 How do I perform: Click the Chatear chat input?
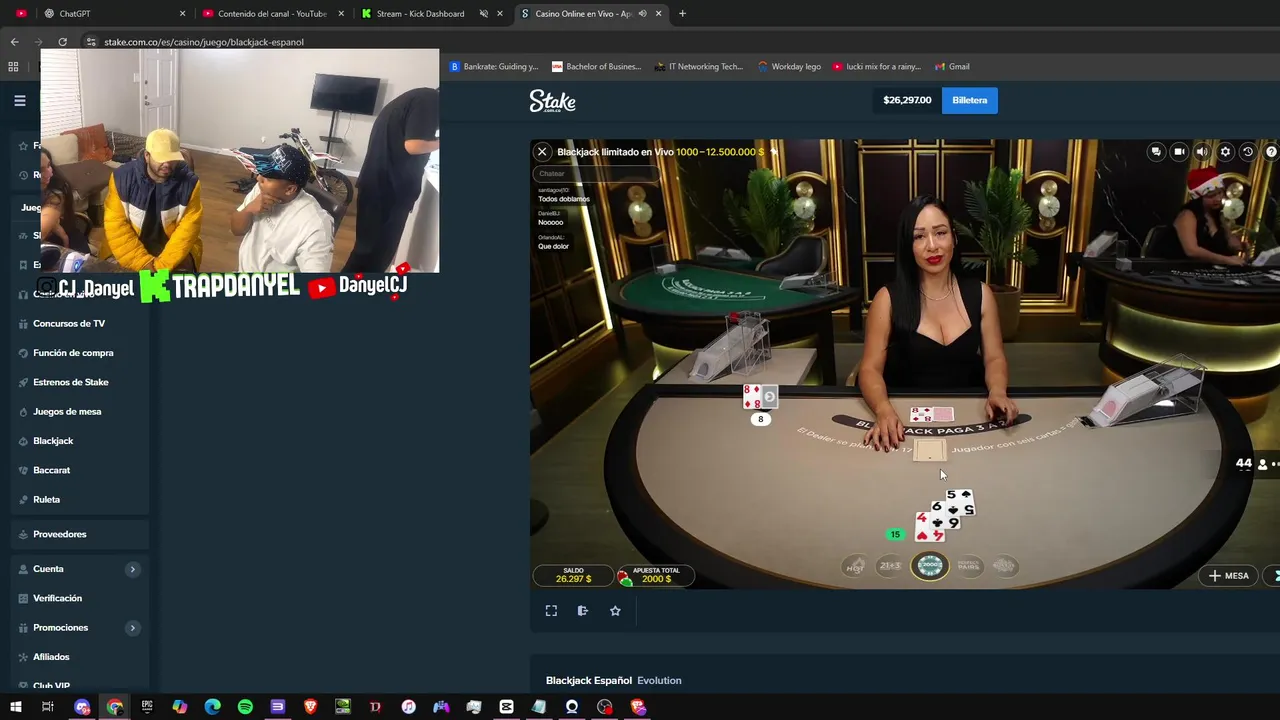[596, 174]
